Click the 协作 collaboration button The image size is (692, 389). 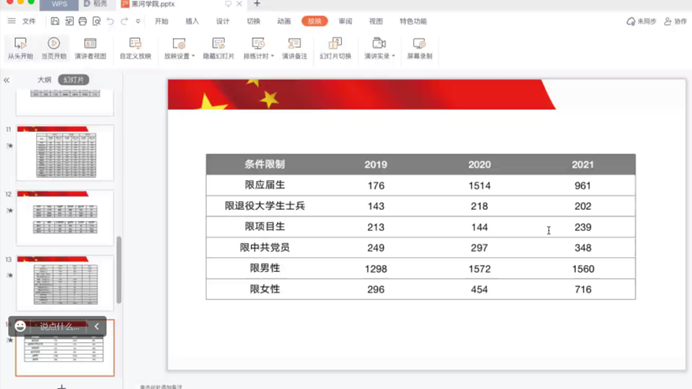coord(675,21)
